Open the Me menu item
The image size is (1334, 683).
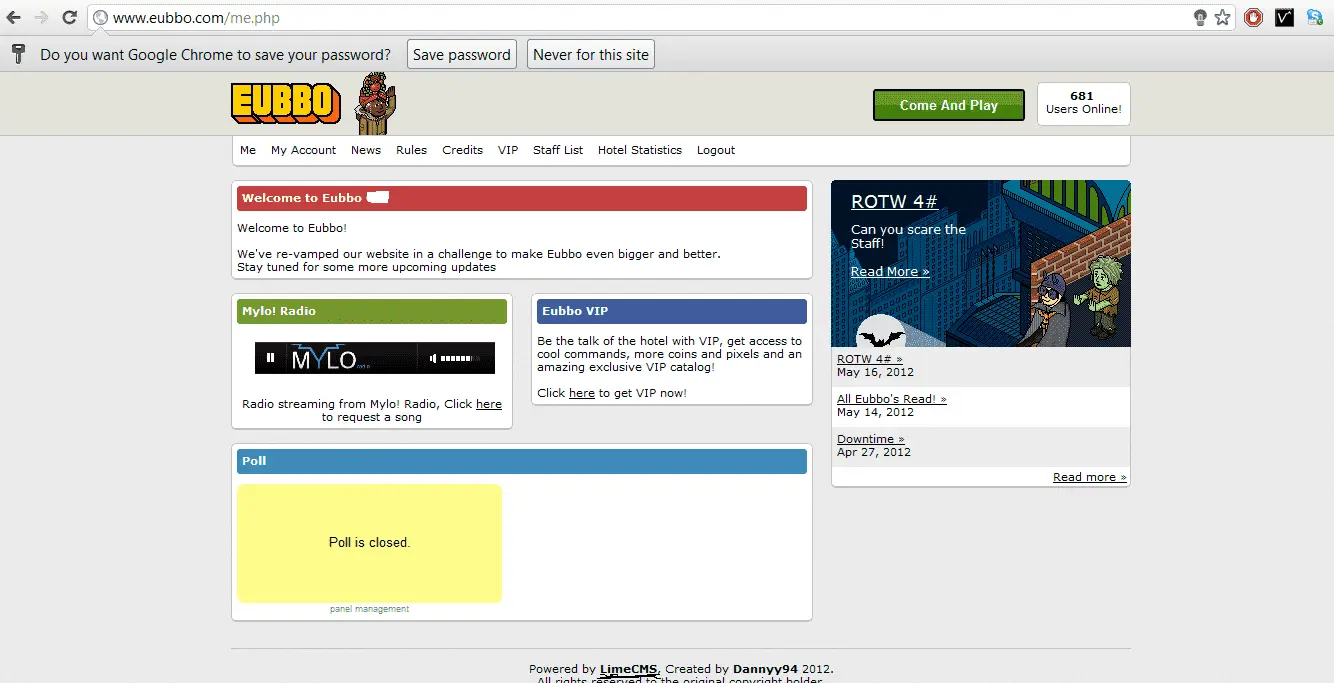pyautogui.click(x=248, y=150)
